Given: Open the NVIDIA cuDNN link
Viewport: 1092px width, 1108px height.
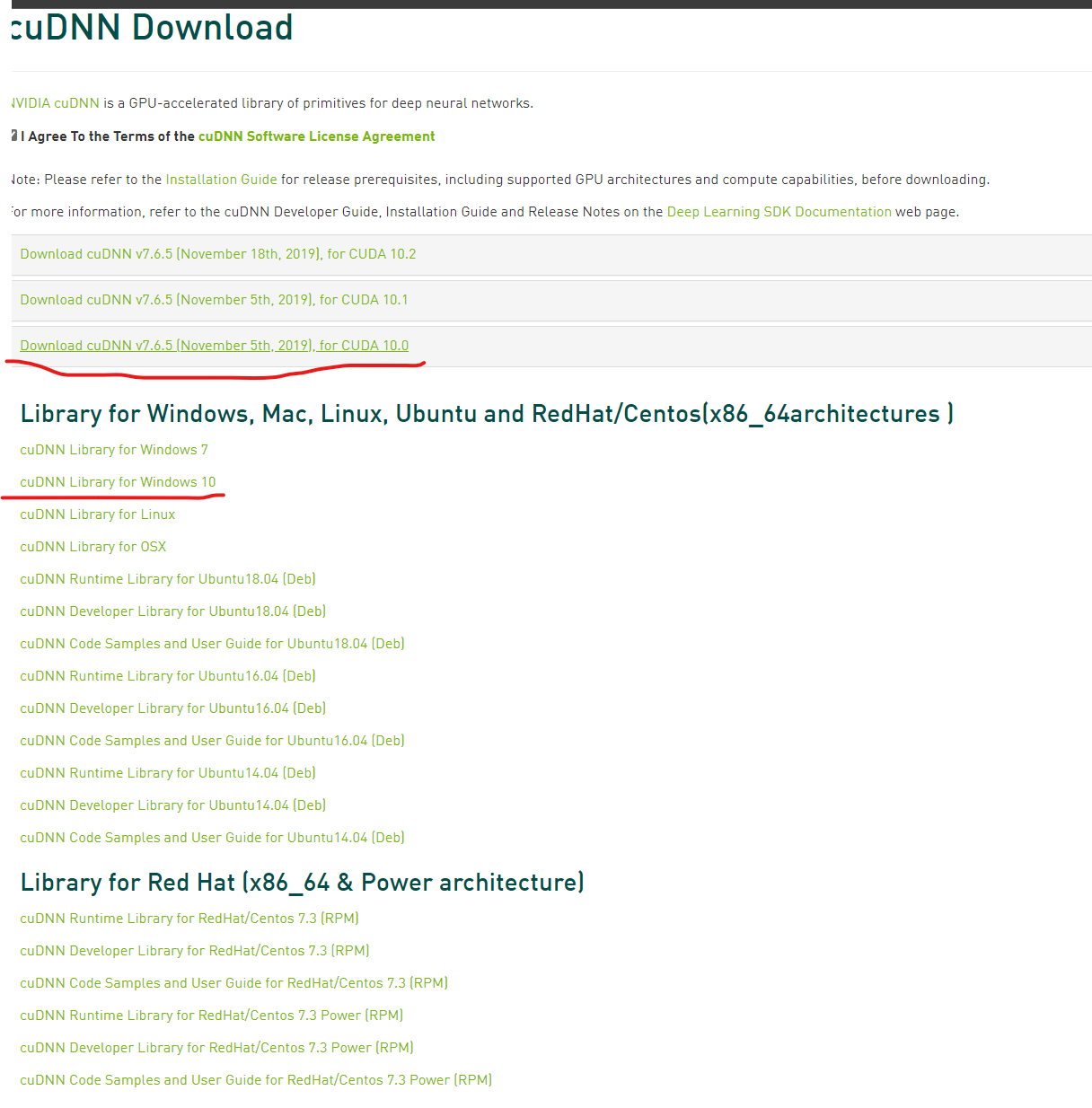Looking at the screenshot, I should (55, 103).
